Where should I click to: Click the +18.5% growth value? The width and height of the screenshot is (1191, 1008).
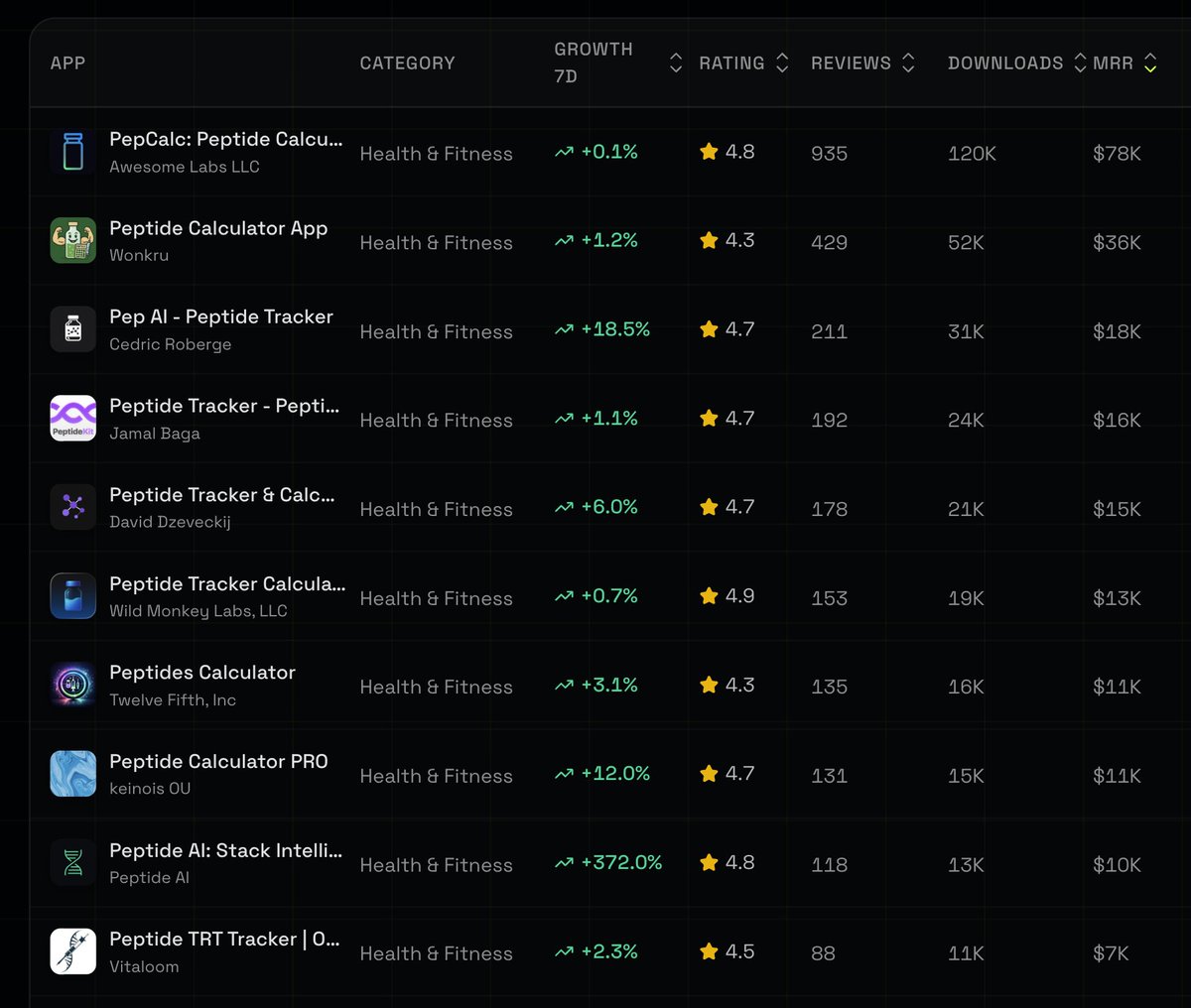[x=615, y=329]
